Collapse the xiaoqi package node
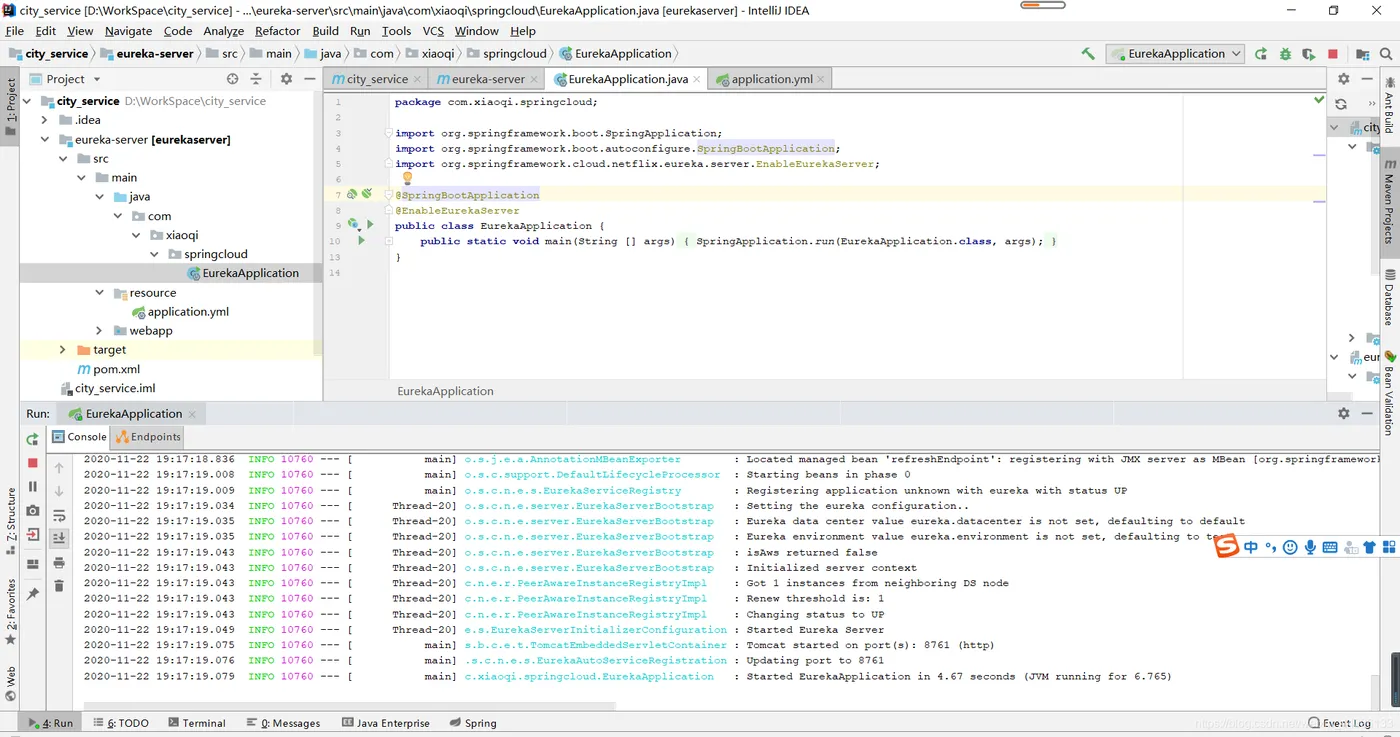Viewport: 1400px width, 737px height. [x=137, y=235]
